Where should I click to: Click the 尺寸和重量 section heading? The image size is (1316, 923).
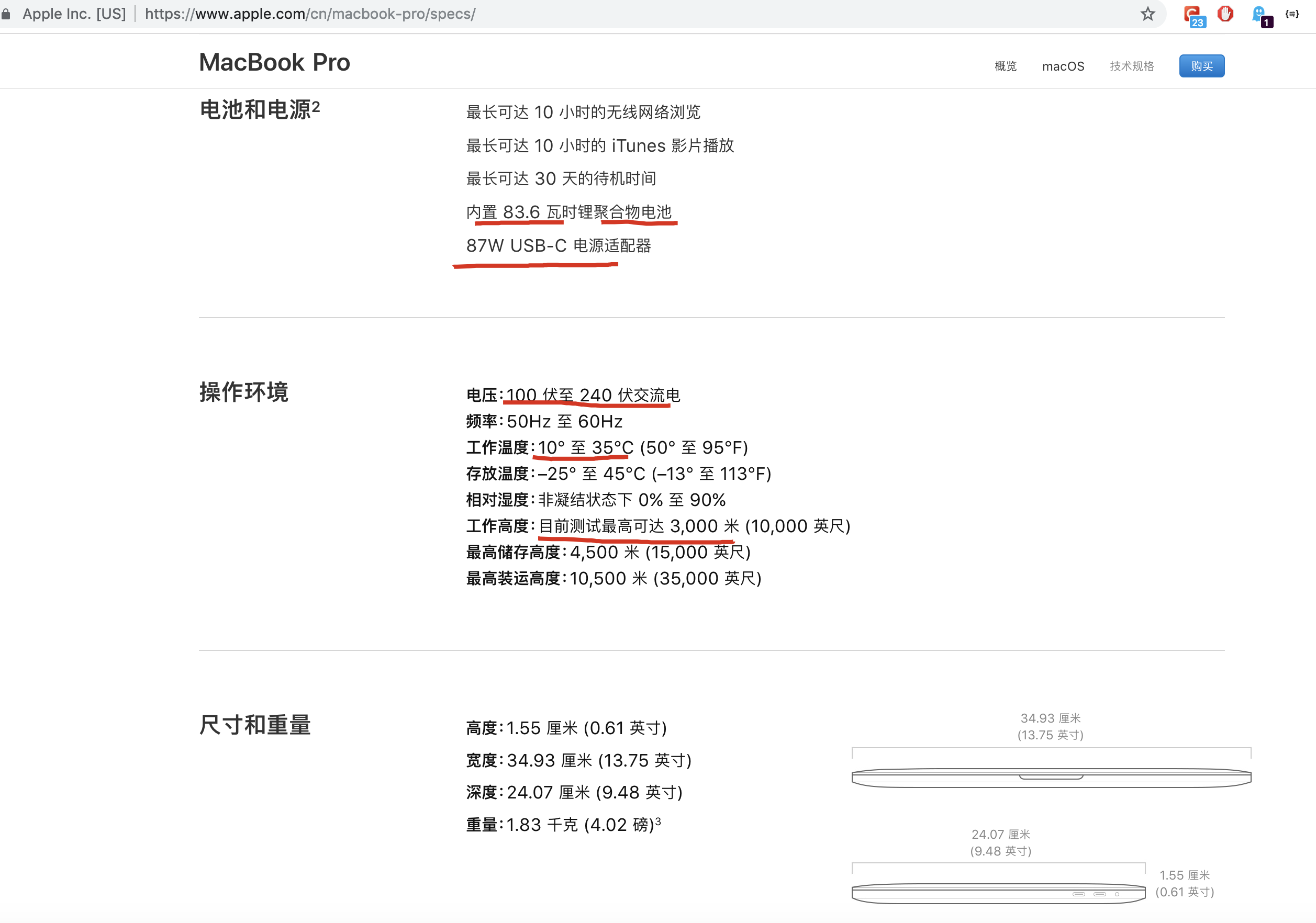(x=254, y=725)
